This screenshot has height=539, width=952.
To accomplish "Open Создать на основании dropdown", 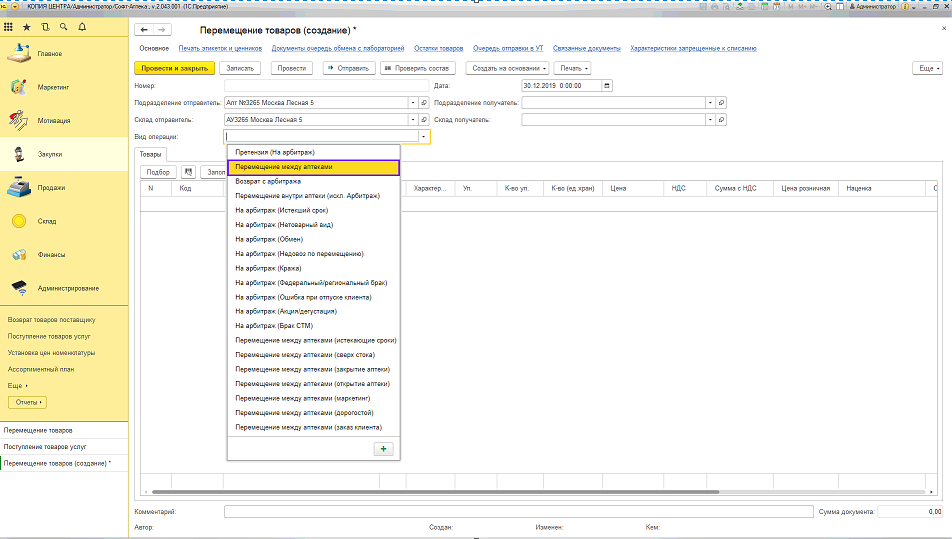I will [x=505, y=68].
